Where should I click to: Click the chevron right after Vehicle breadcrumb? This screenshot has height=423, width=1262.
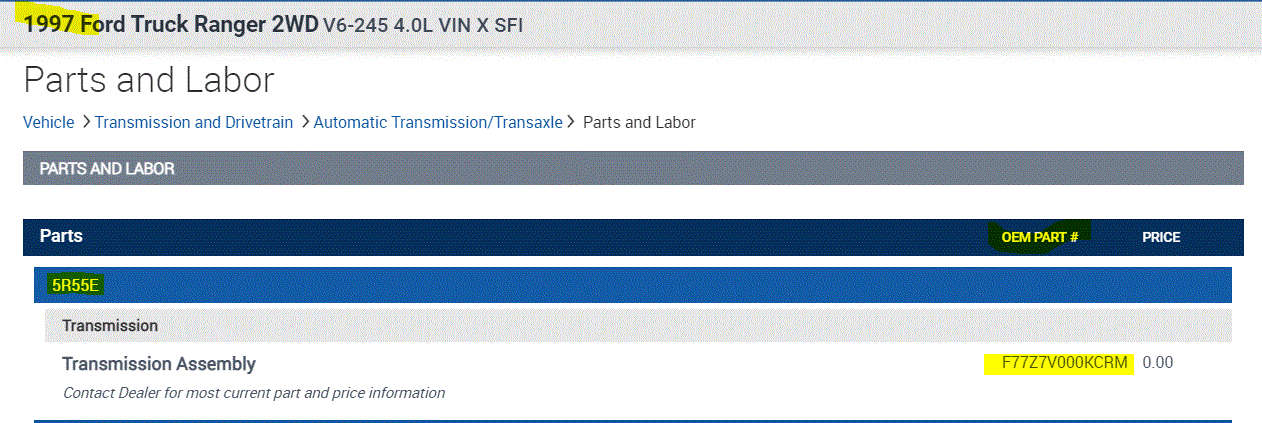pos(86,122)
